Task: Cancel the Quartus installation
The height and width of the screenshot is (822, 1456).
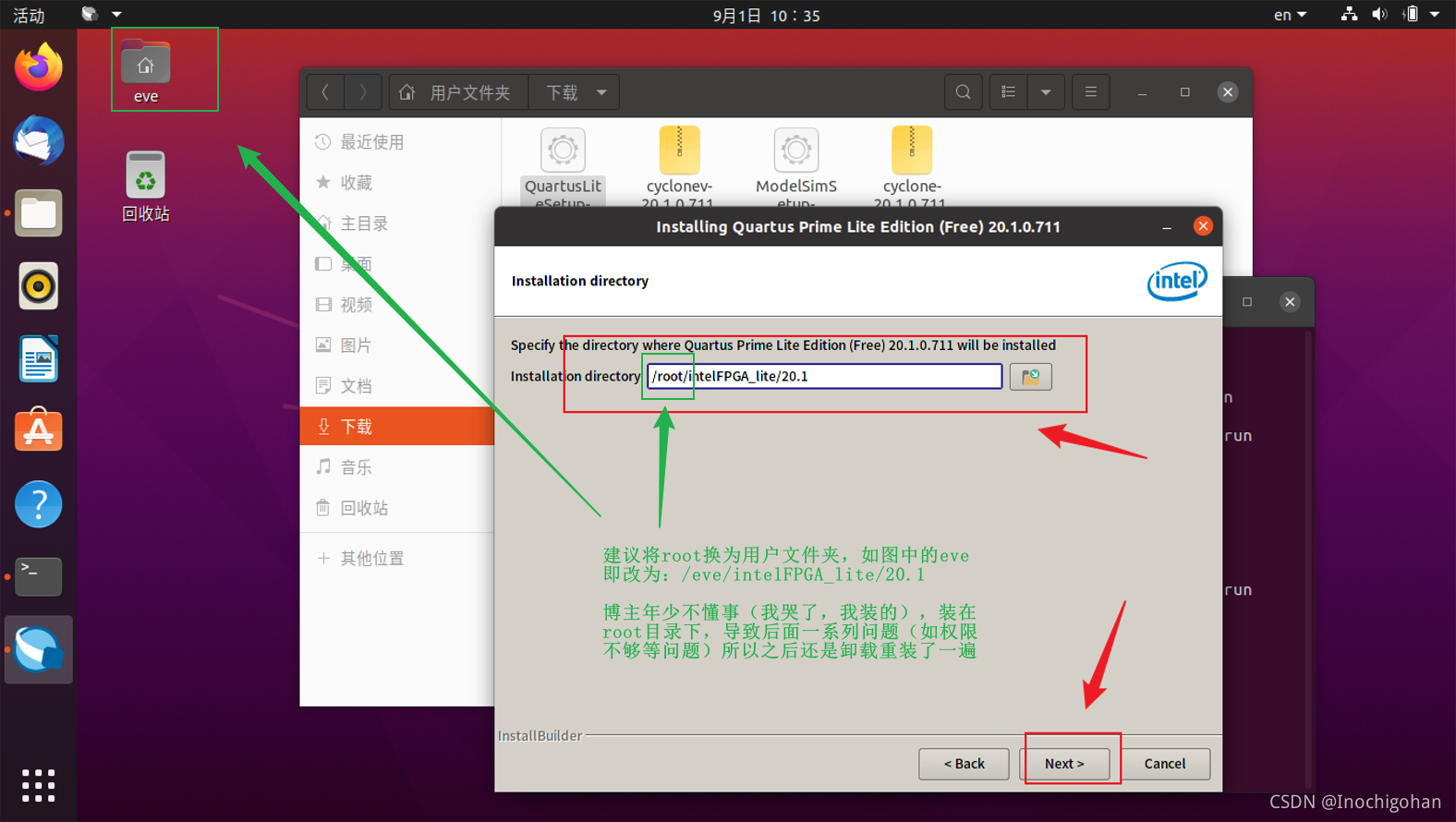Action: pos(1165,764)
